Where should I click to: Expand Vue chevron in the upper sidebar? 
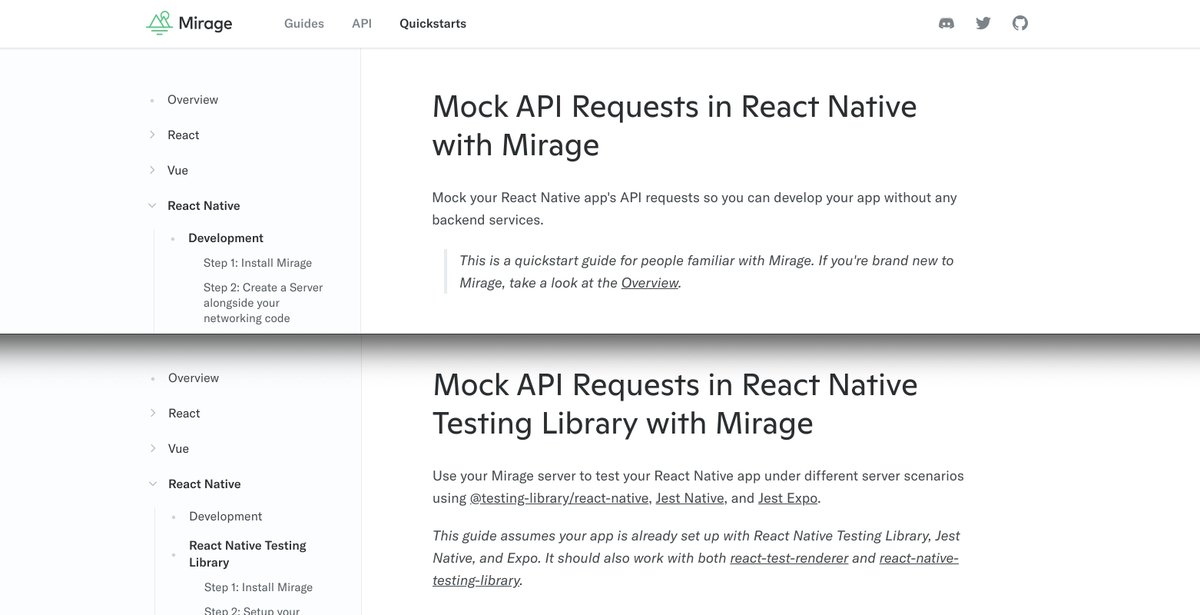(152, 170)
